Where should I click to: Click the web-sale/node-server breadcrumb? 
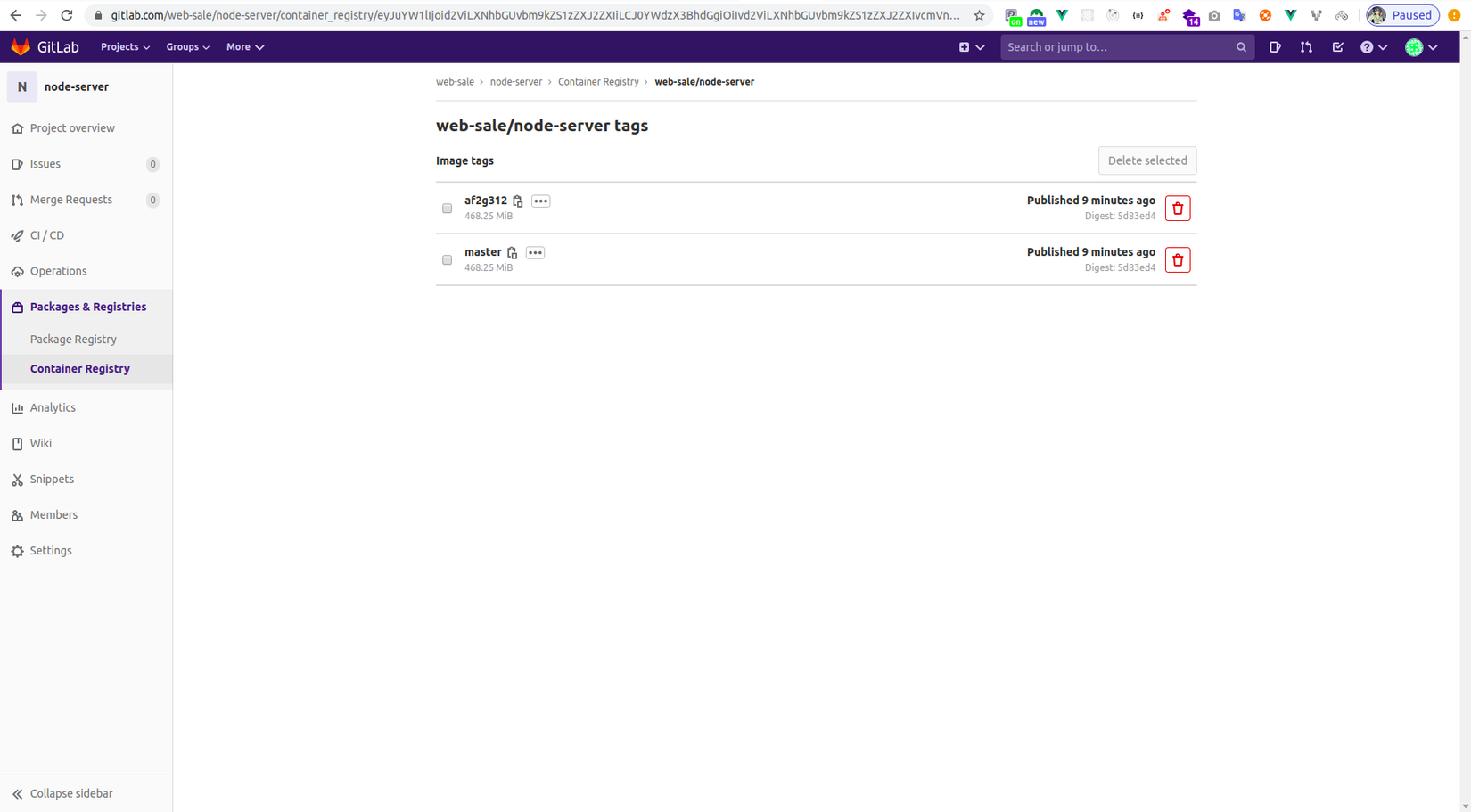point(704,82)
